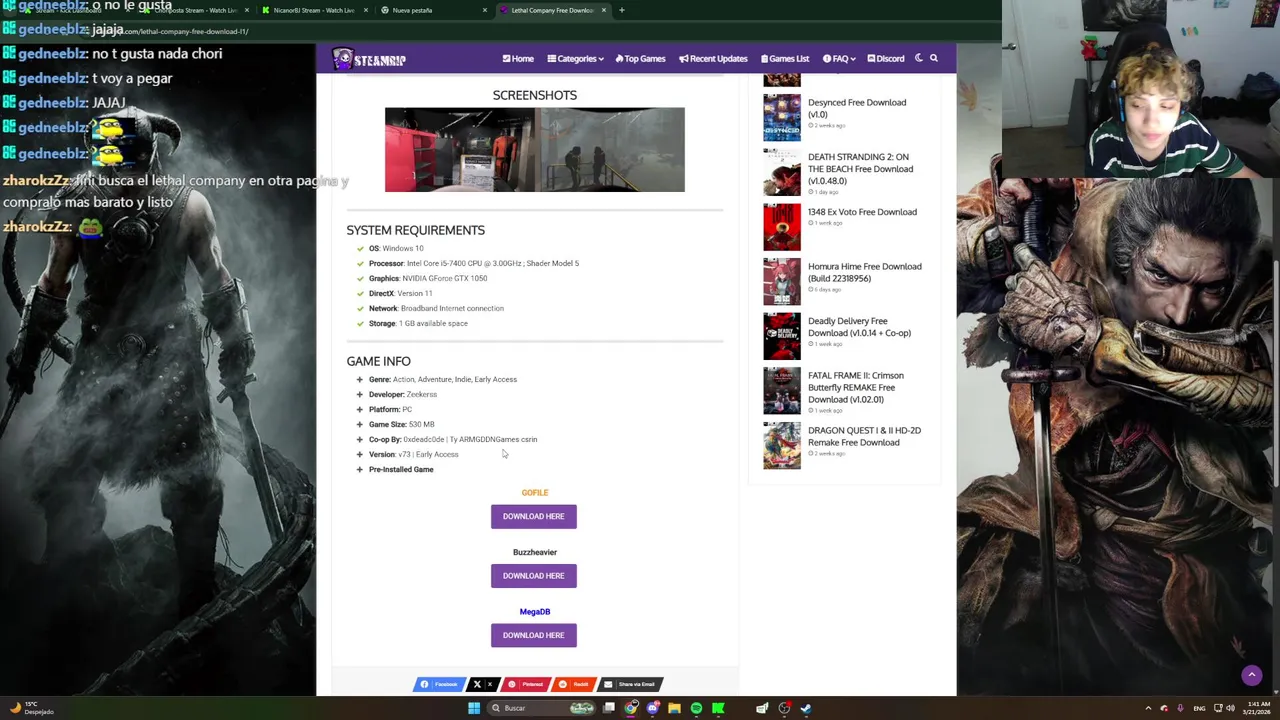The width and height of the screenshot is (1280, 720).
Task: Open File Explorer from the taskbar
Action: (675, 708)
